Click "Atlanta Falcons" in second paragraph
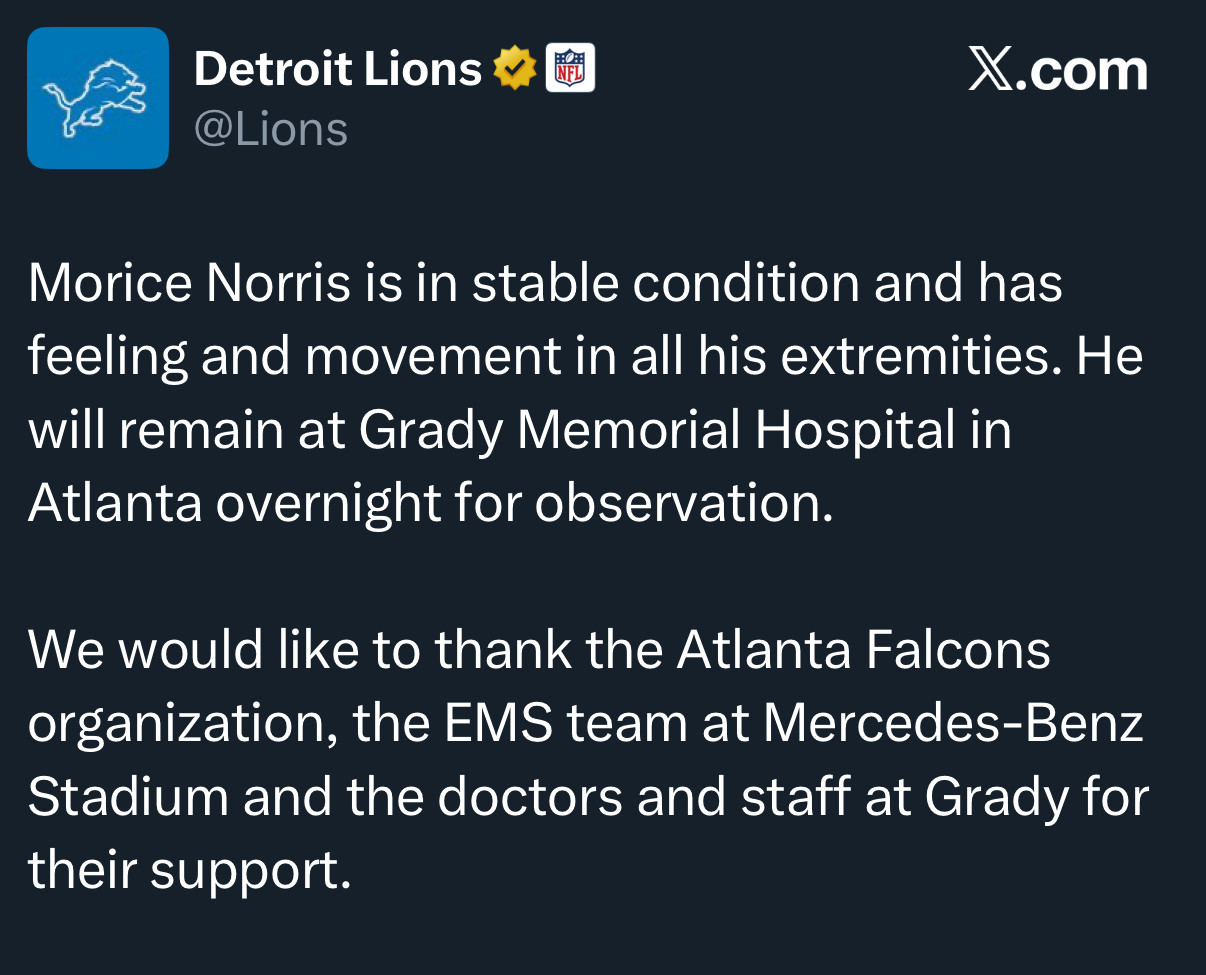This screenshot has width=1206, height=975. click(x=864, y=650)
